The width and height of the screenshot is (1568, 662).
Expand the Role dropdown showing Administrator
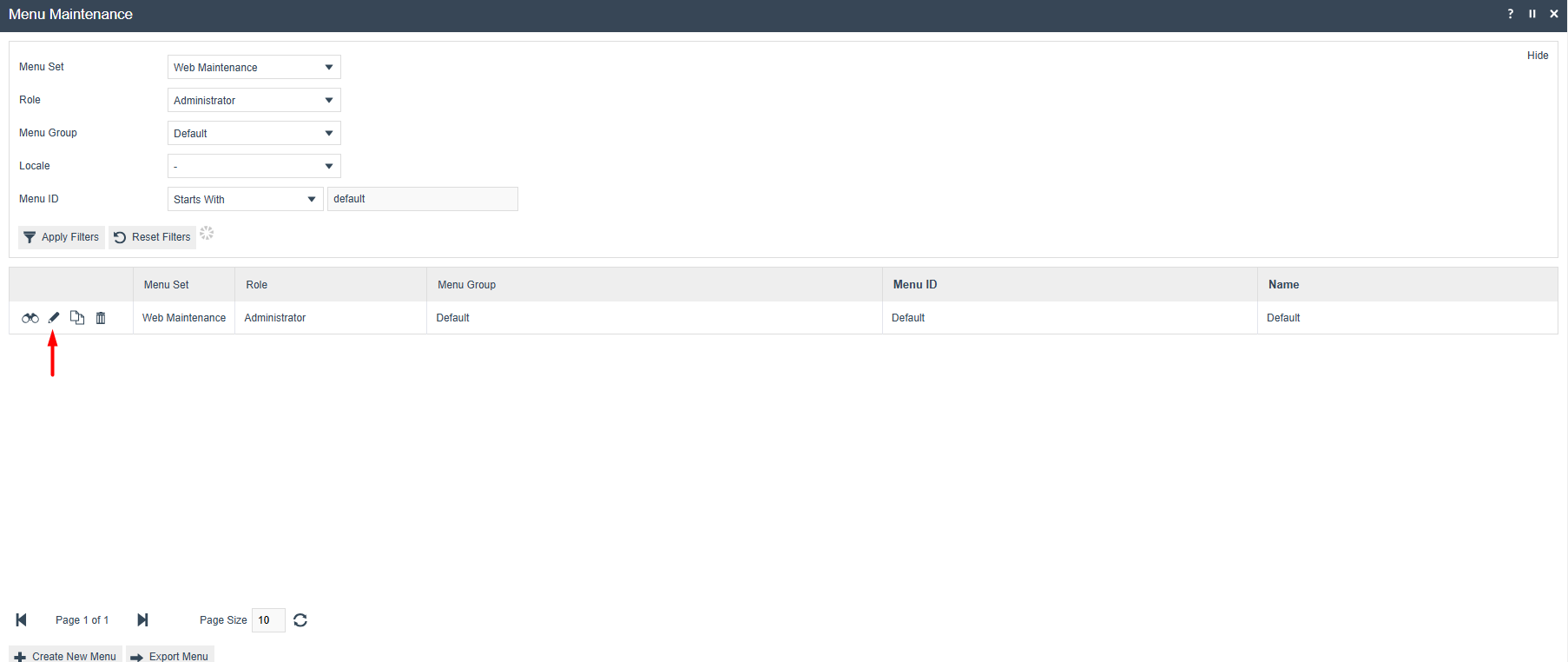click(254, 100)
